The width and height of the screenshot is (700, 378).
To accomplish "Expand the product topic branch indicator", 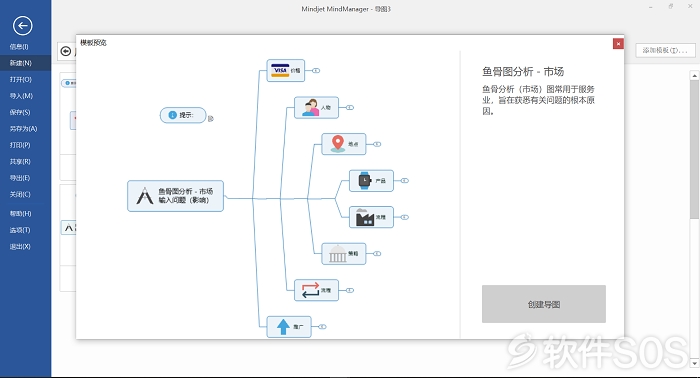I will click(404, 181).
